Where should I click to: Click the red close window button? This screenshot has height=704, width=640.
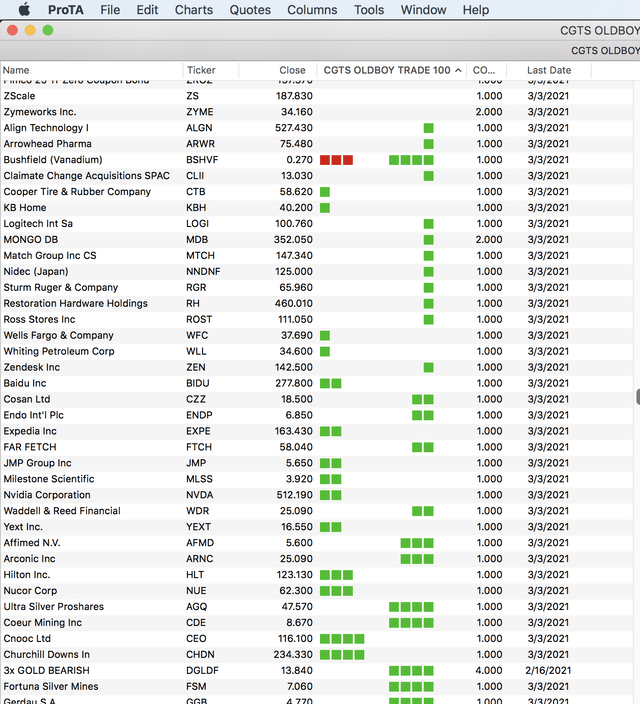tap(13, 30)
